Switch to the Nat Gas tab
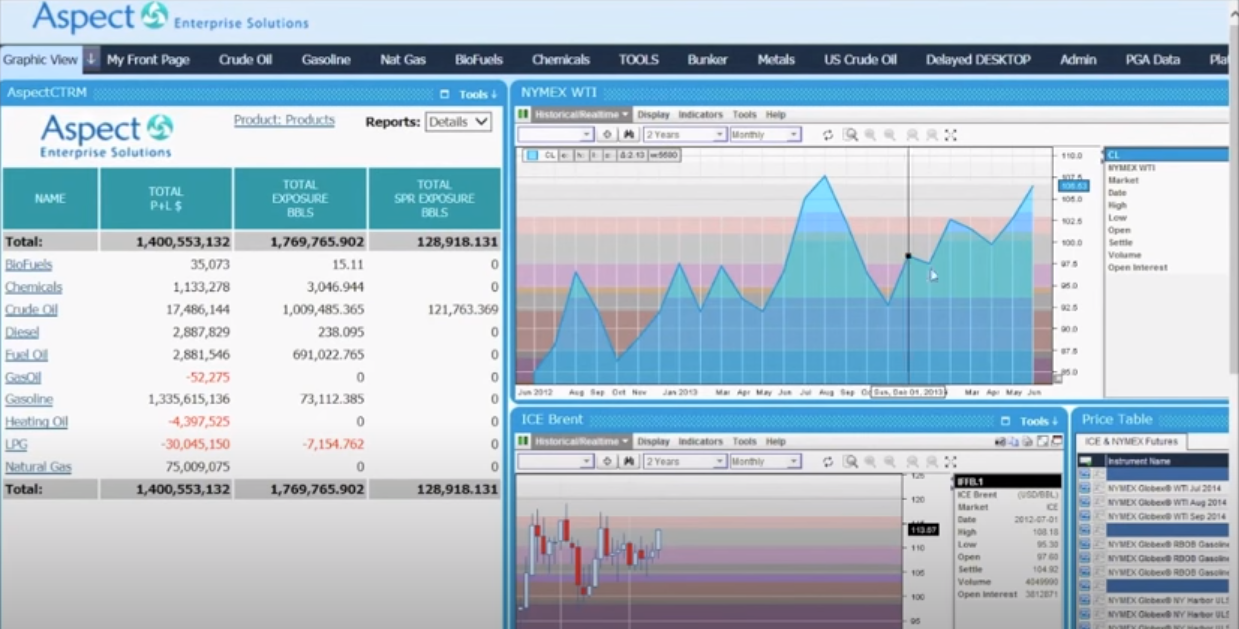The height and width of the screenshot is (629, 1239). [403, 60]
